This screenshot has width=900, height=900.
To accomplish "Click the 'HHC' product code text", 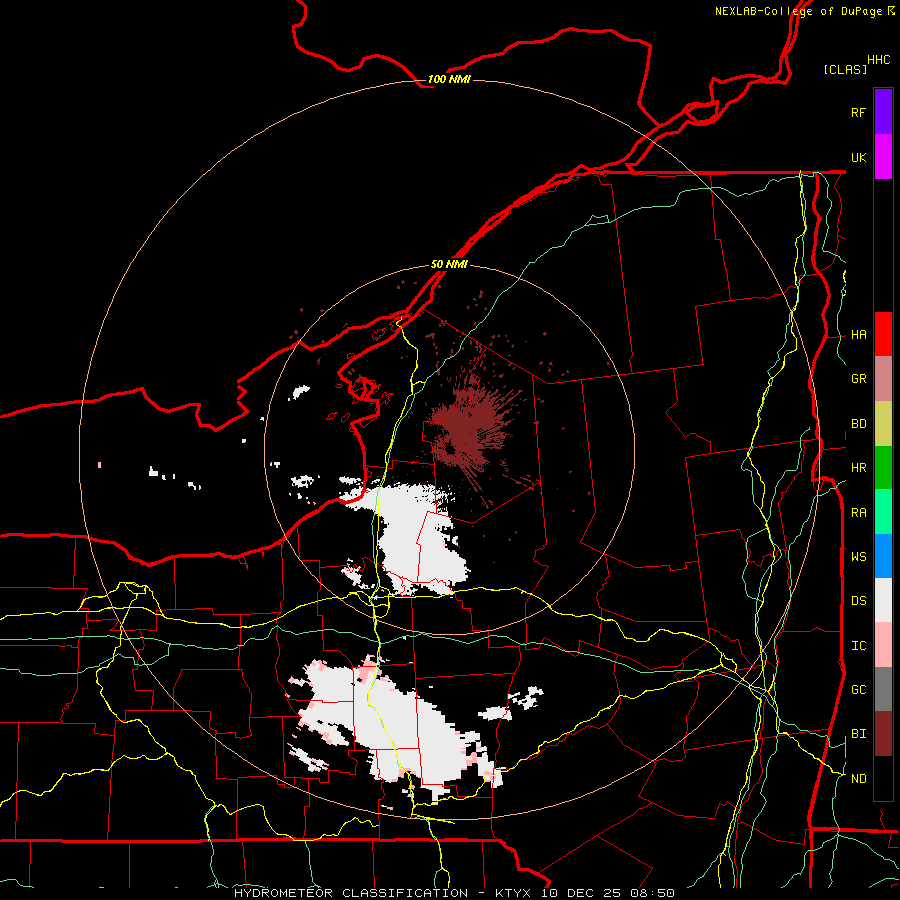I will click(x=878, y=60).
